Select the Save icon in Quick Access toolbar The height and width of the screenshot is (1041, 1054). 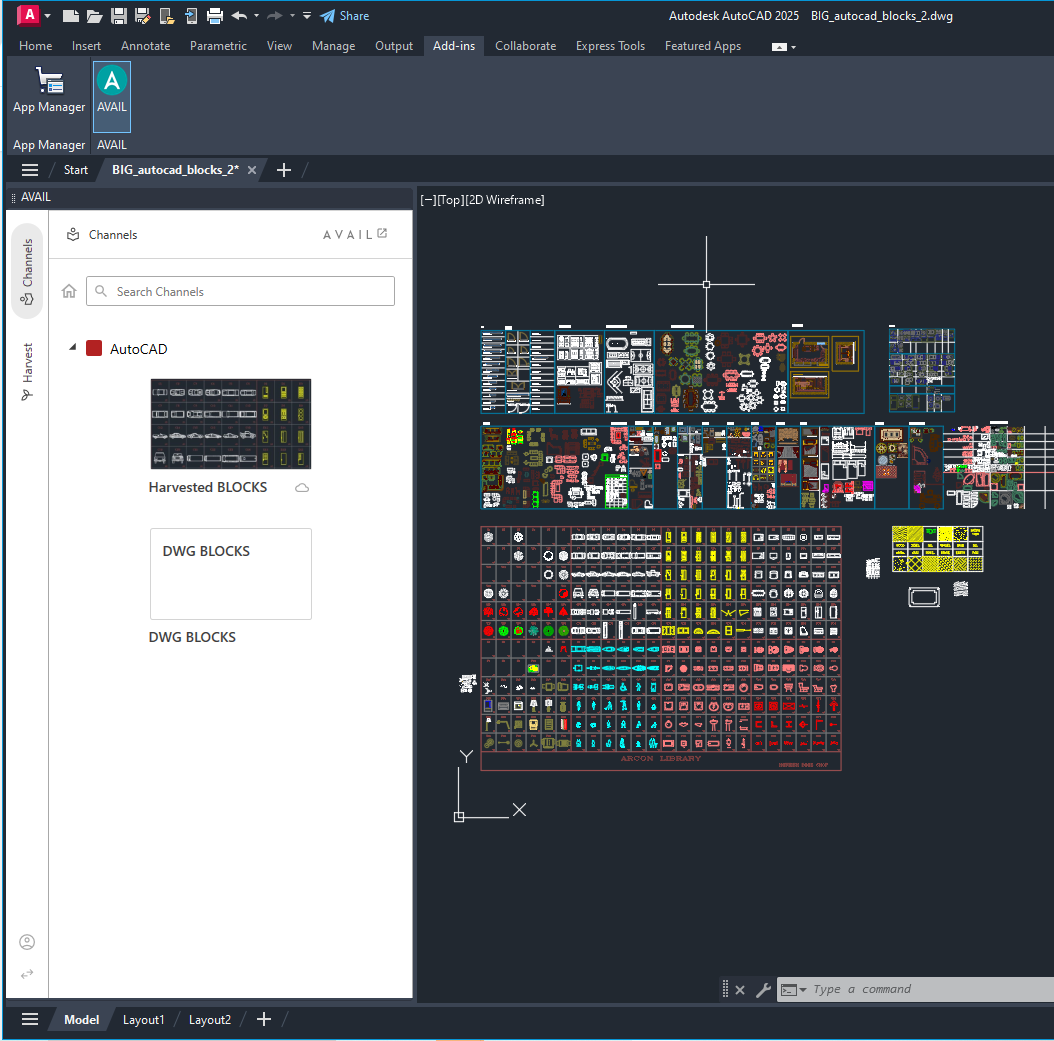tap(118, 15)
